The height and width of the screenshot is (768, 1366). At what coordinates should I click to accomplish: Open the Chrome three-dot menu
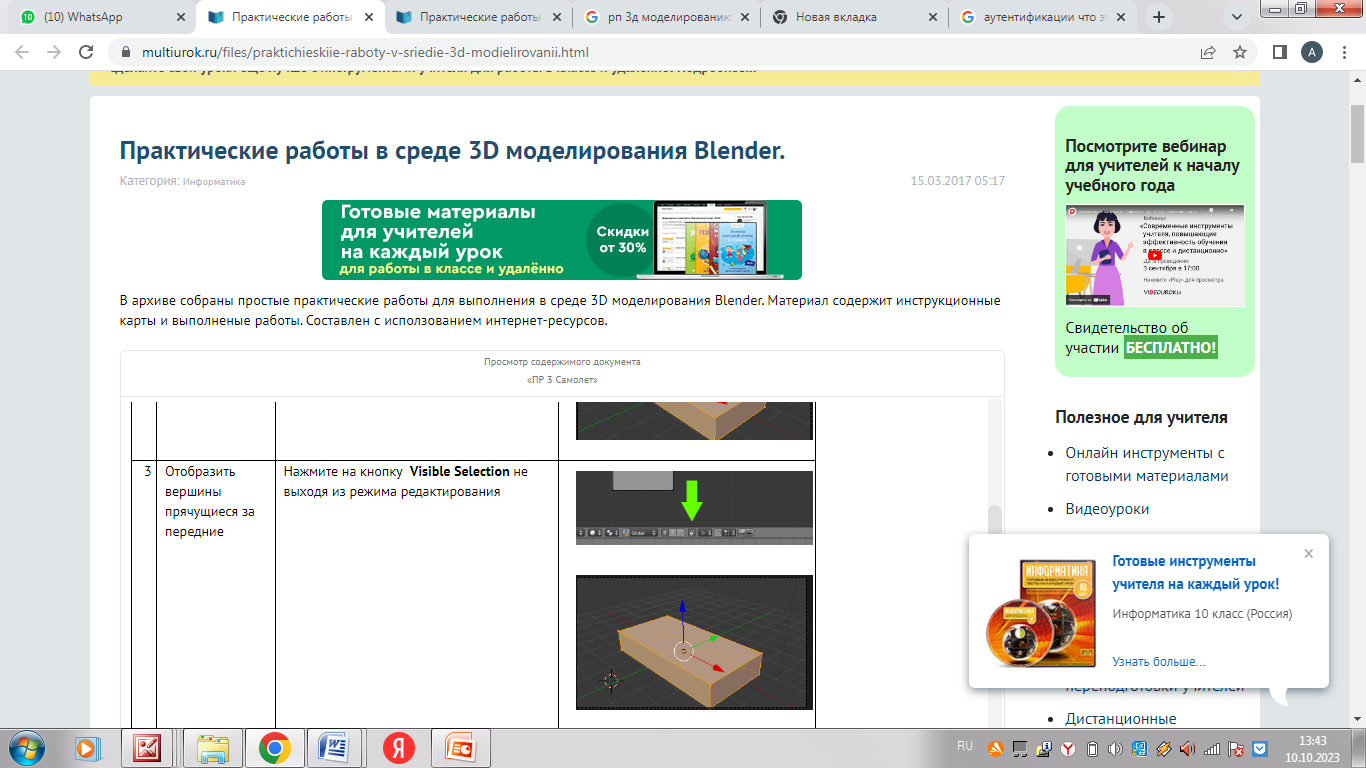click(1343, 52)
